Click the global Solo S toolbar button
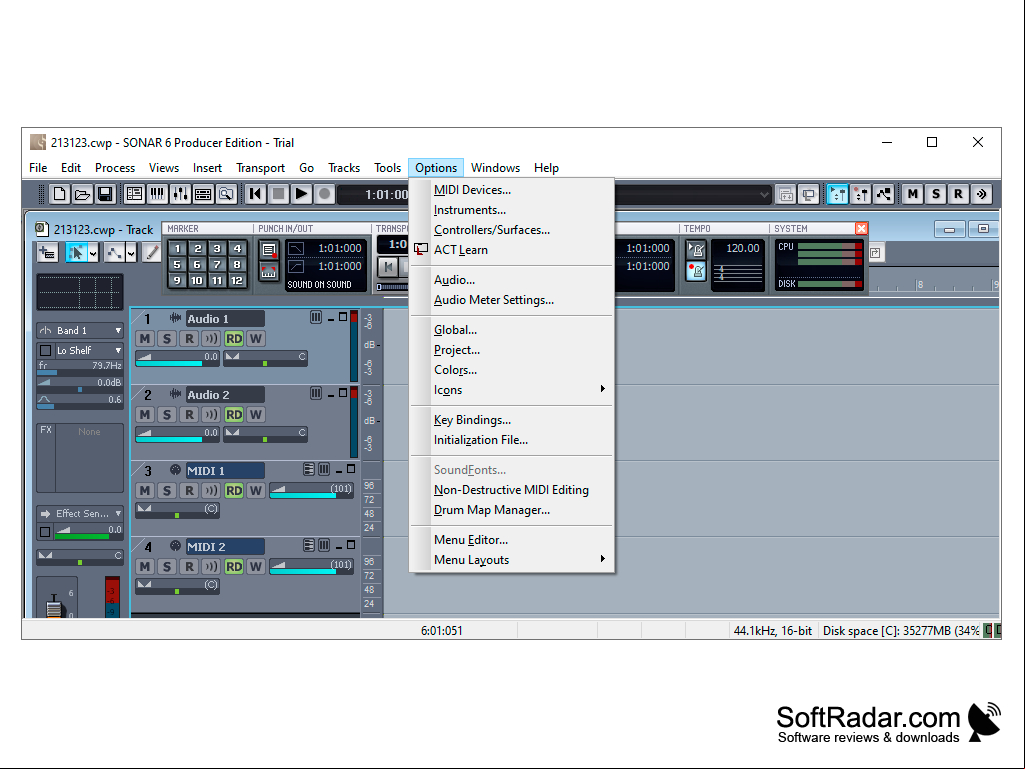Screen dimensions: 1025x769 (x=936, y=194)
